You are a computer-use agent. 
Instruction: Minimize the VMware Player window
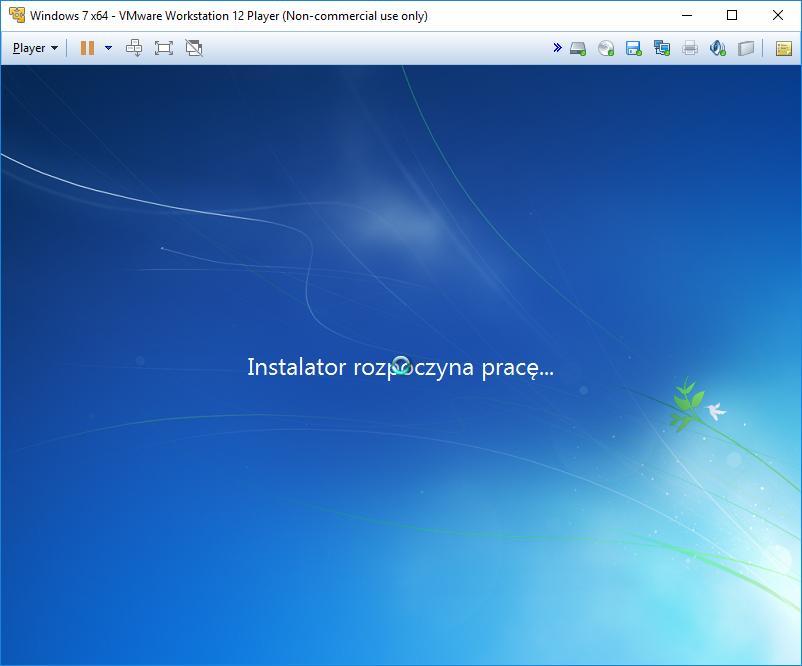tap(687, 15)
